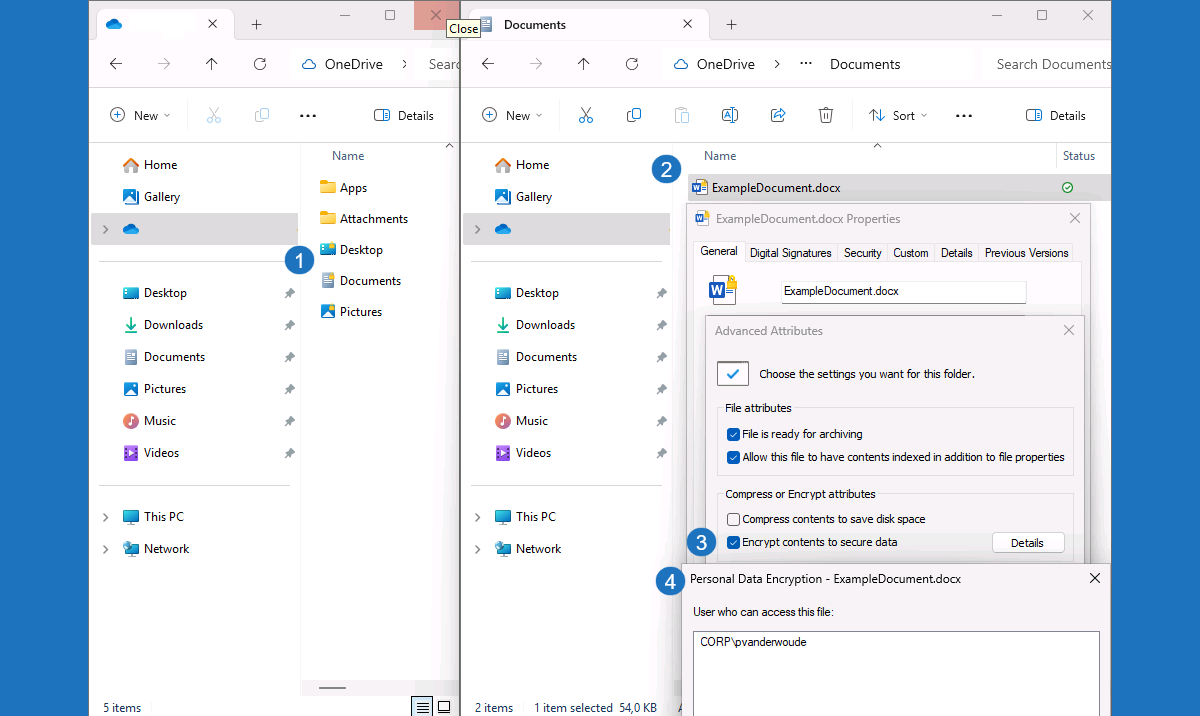Click Delete trash icon in Documents window

coord(826,115)
